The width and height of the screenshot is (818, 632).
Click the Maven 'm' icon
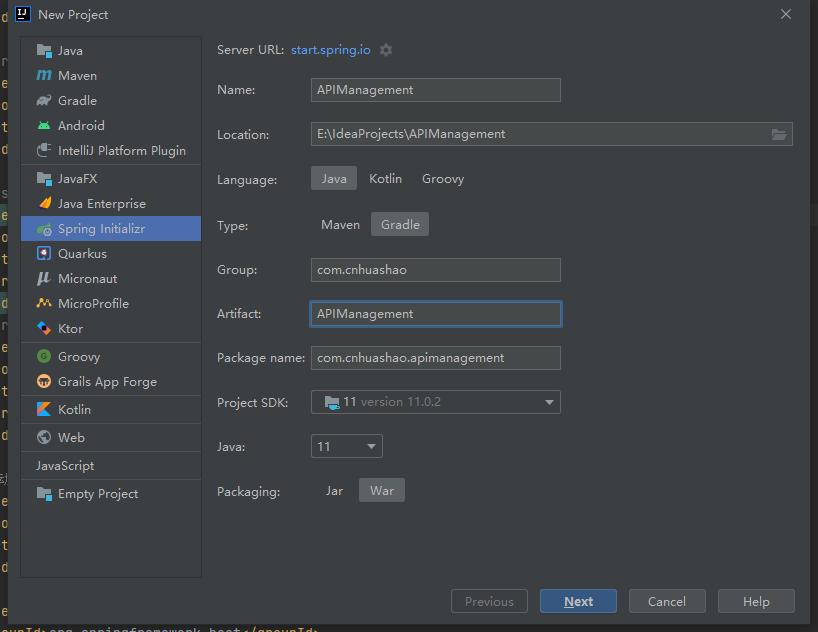point(44,76)
